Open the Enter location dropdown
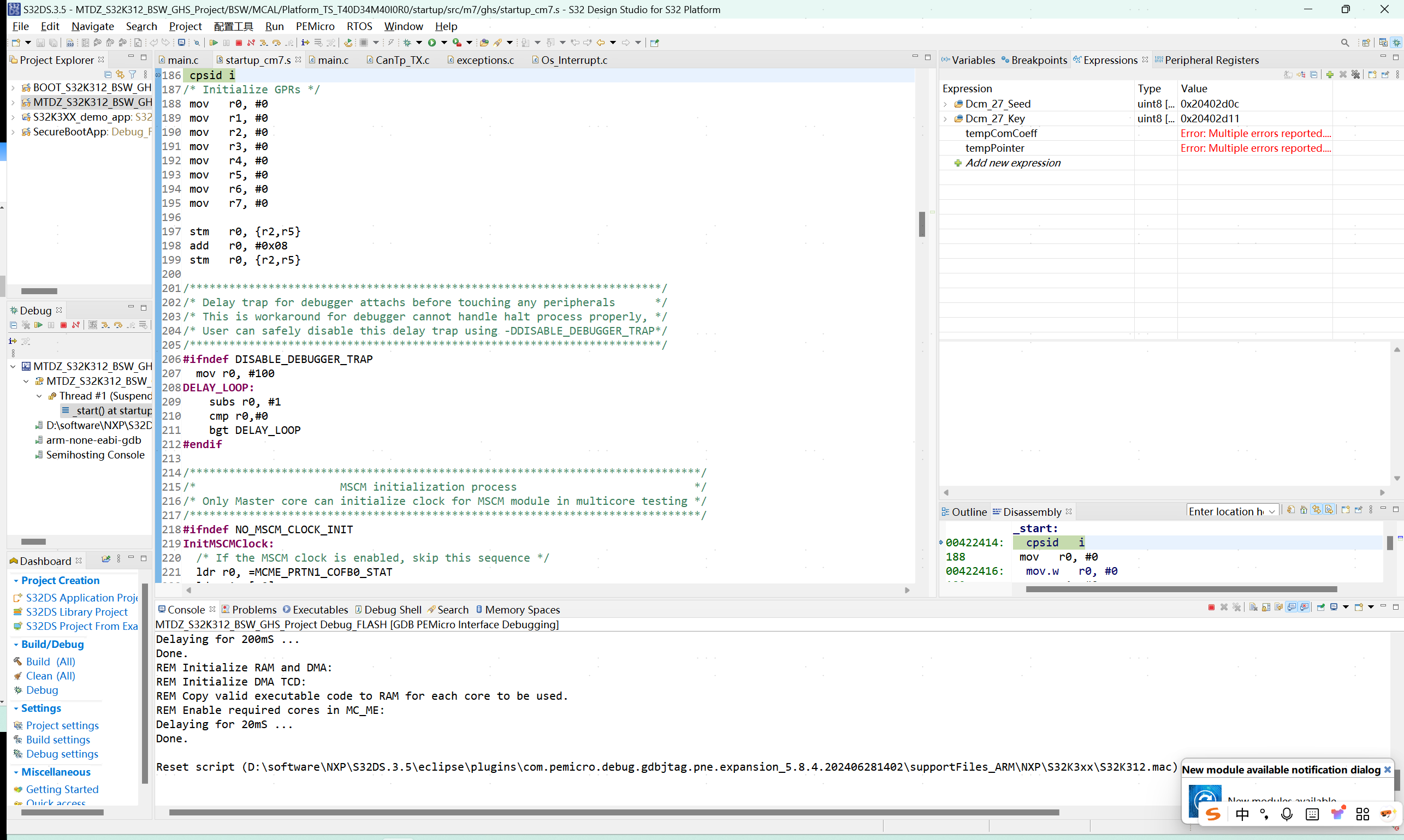This screenshot has width=1404, height=840. pos(1272,512)
